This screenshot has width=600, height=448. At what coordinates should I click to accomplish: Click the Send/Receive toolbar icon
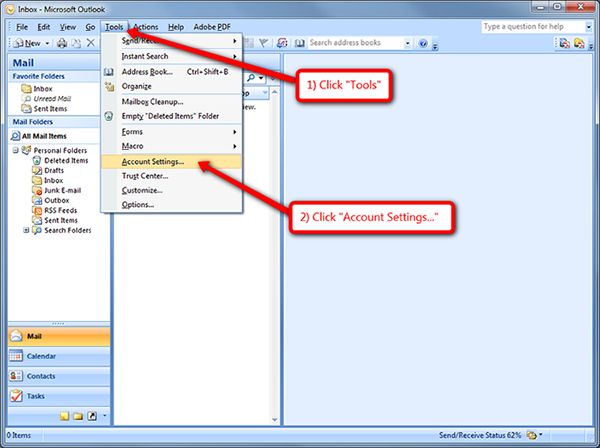(282, 43)
